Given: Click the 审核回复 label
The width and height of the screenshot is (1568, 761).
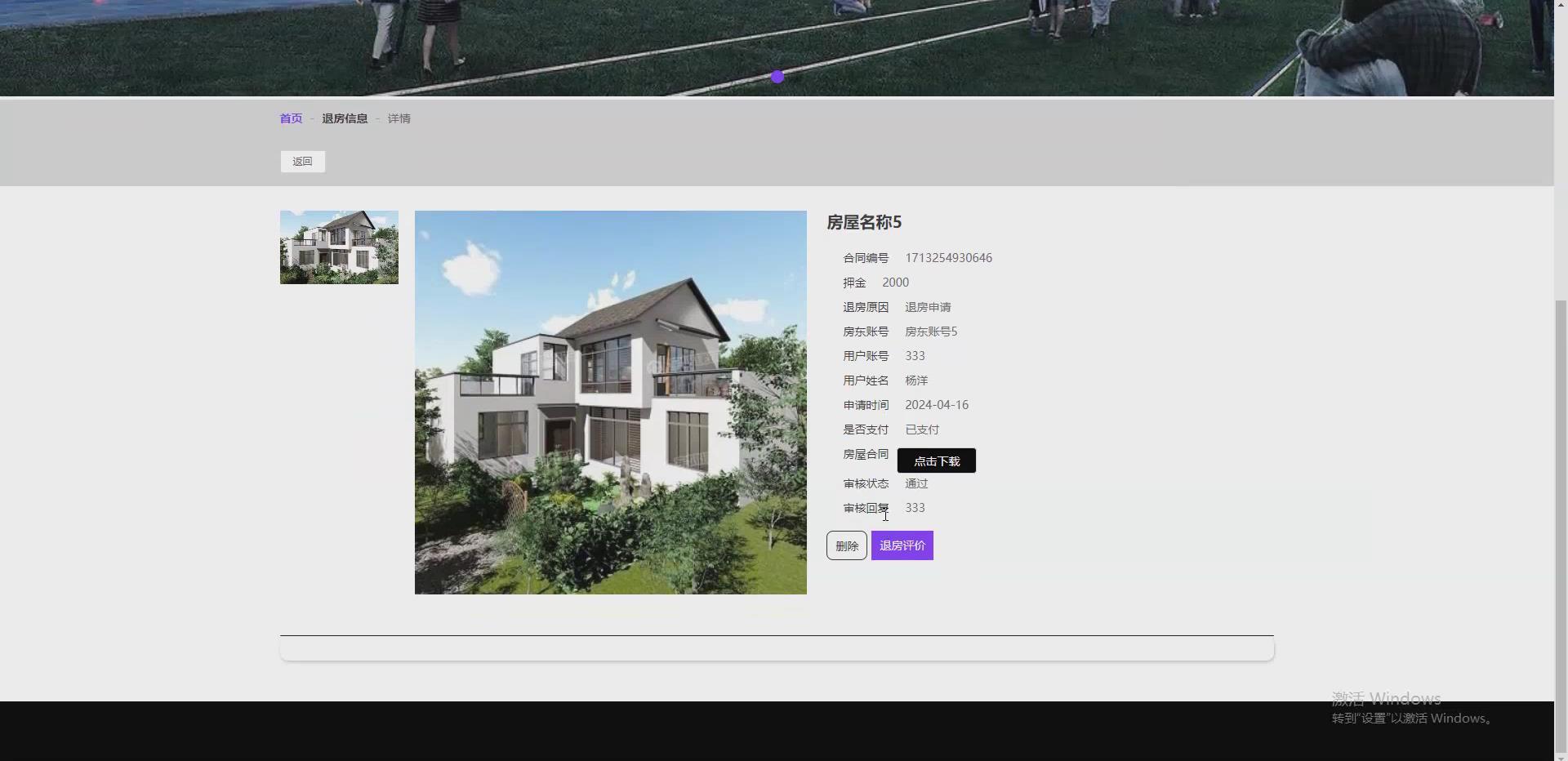Looking at the screenshot, I should (x=866, y=508).
